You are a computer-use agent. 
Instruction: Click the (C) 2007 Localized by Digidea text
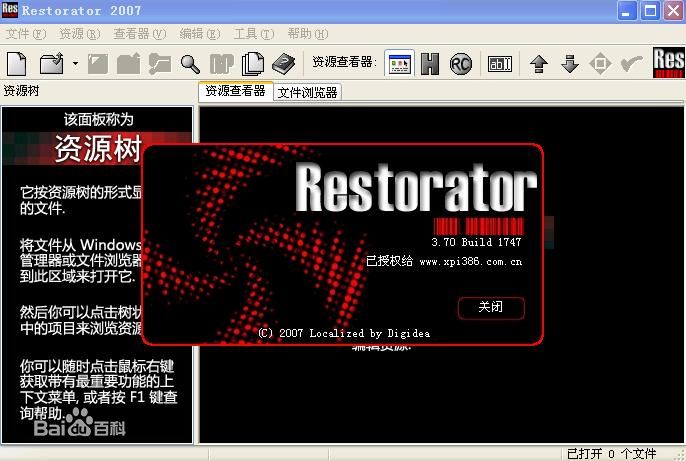(x=344, y=334)
